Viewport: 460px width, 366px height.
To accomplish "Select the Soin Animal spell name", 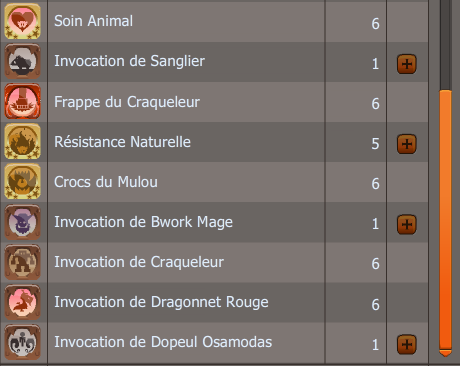I will coord(94,21).
